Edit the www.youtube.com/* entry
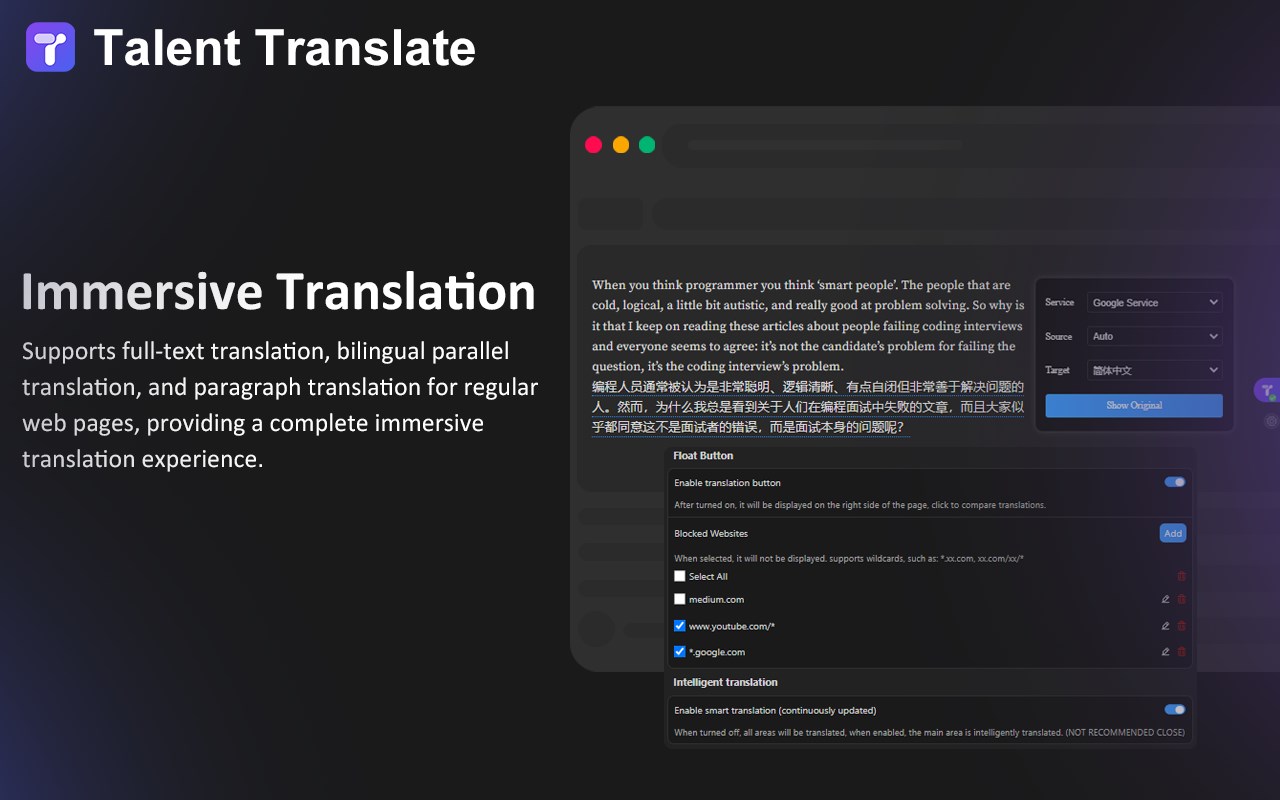The width and height of the screenshot is (1280, 800). (x=1165, y=626)
